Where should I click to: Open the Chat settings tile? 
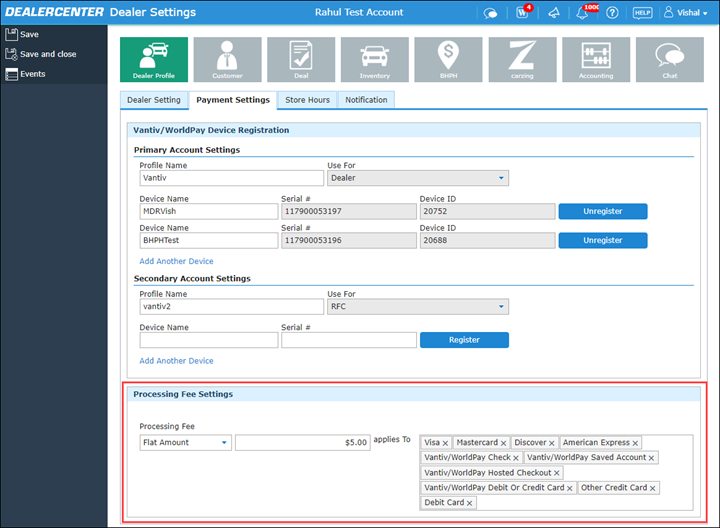click(x=670, y=60)
